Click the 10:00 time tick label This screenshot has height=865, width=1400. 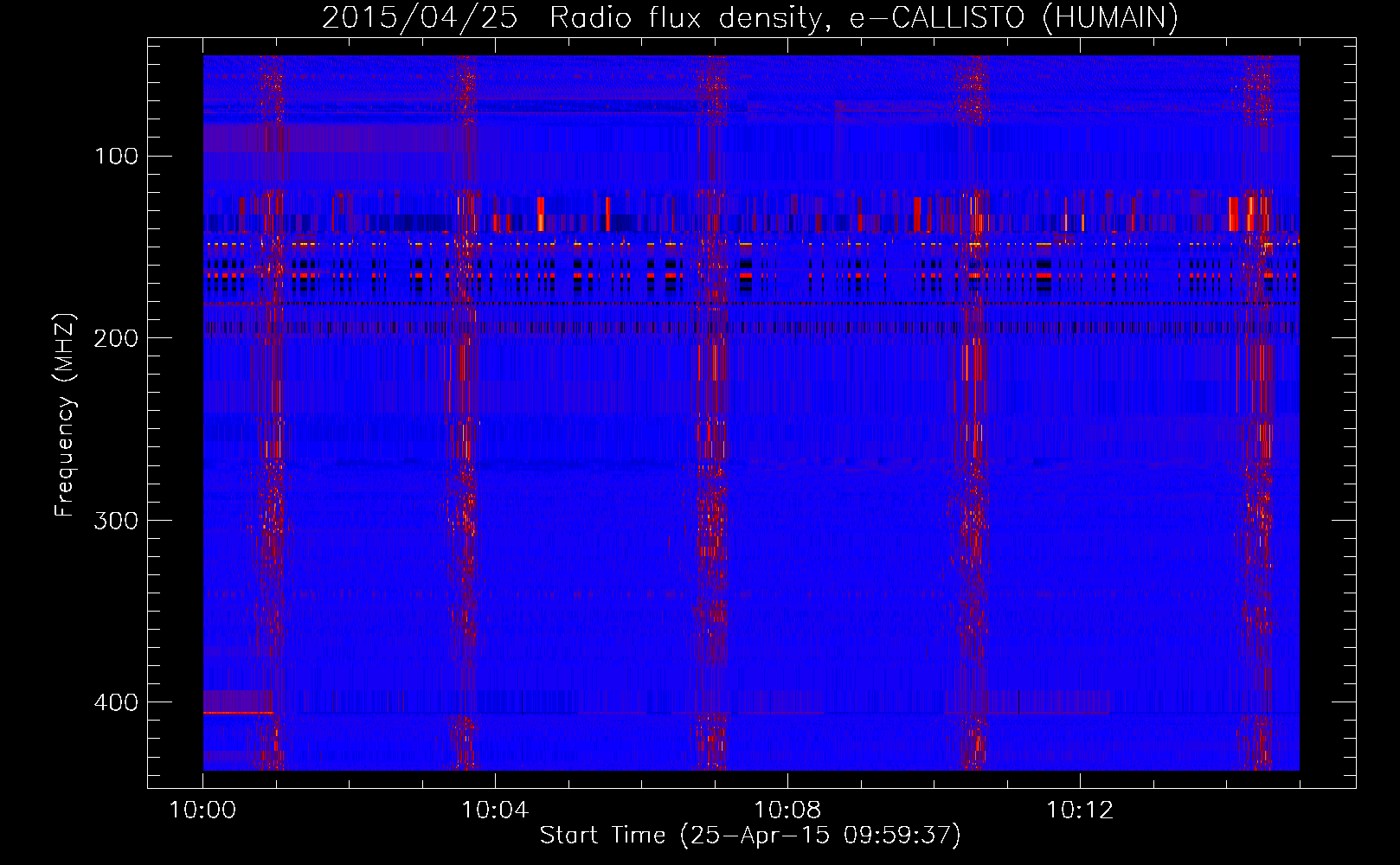pos(202,811)
